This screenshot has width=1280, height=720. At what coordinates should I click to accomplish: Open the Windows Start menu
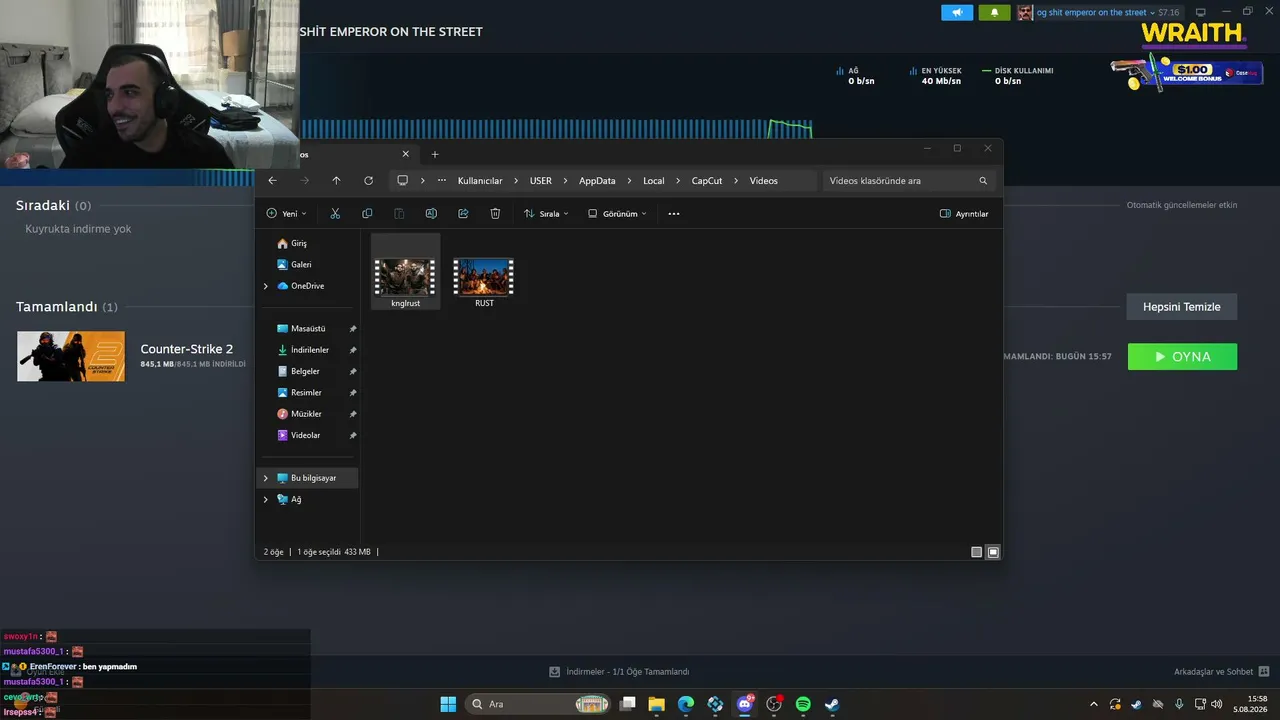pyautogui.click(x=448, y=704)
